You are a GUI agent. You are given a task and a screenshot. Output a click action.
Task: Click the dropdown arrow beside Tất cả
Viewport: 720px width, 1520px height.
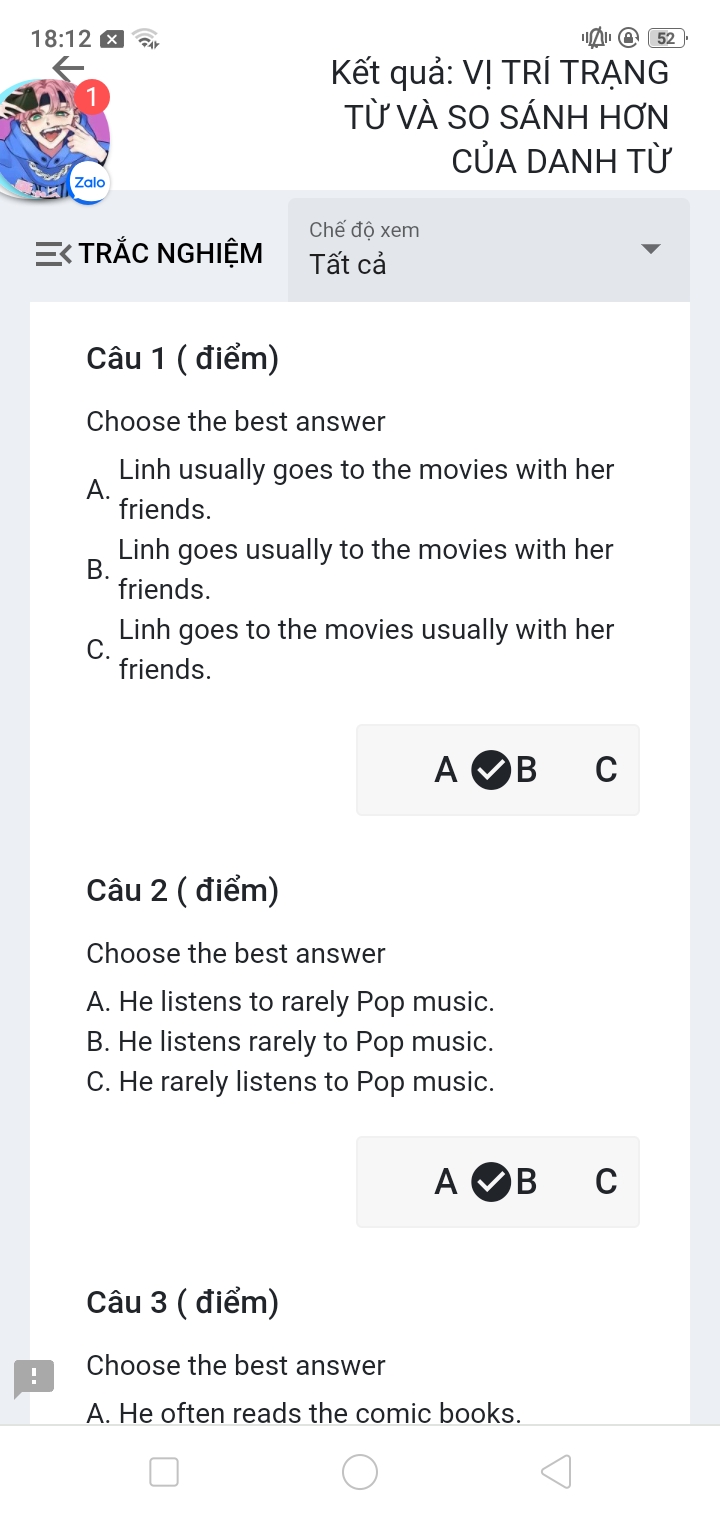coord(651,249)
